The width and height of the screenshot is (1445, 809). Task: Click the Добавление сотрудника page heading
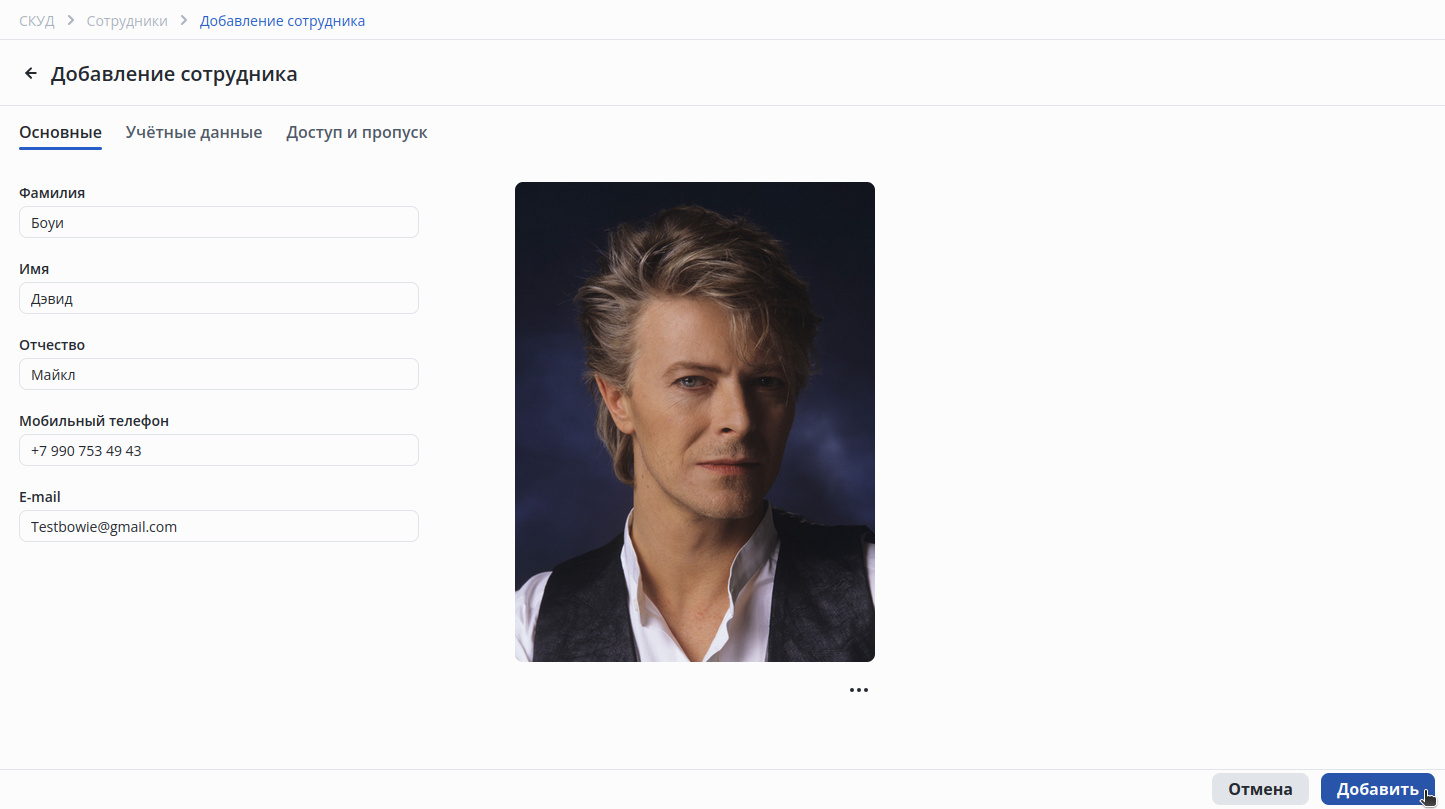174,74
